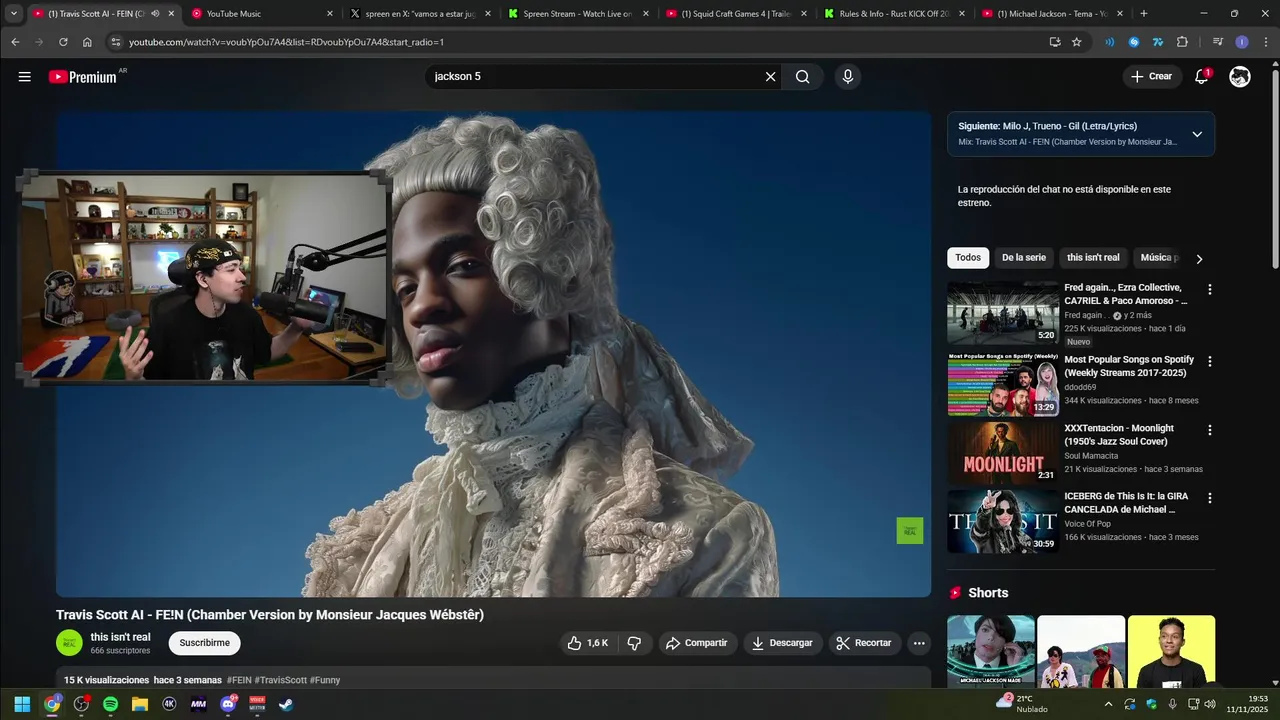Switch to the Spreen Stream Kick tab
Image resolution: width=1280 pixels, height=720 pixels.
coord(578,14)
